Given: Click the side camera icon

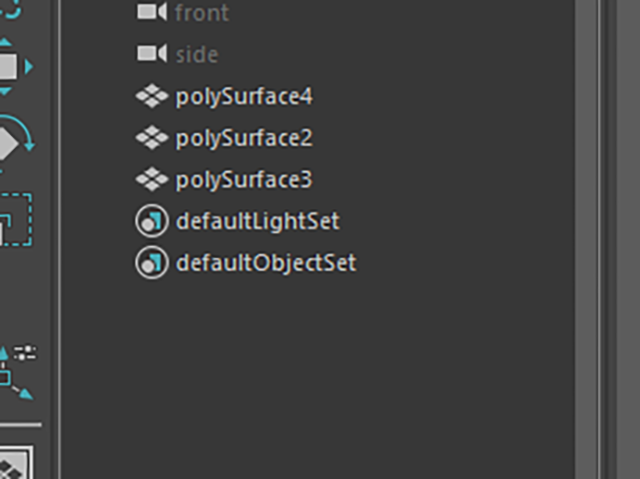Looking at the screenshot, I should (x=151, y=53).
